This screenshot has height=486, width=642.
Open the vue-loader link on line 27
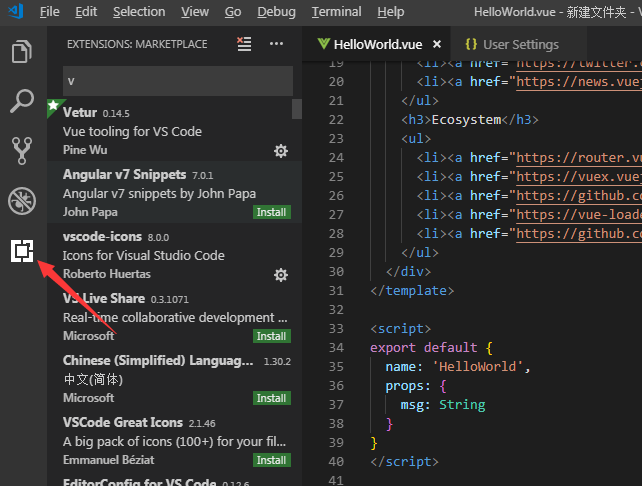tap(579, 215)
